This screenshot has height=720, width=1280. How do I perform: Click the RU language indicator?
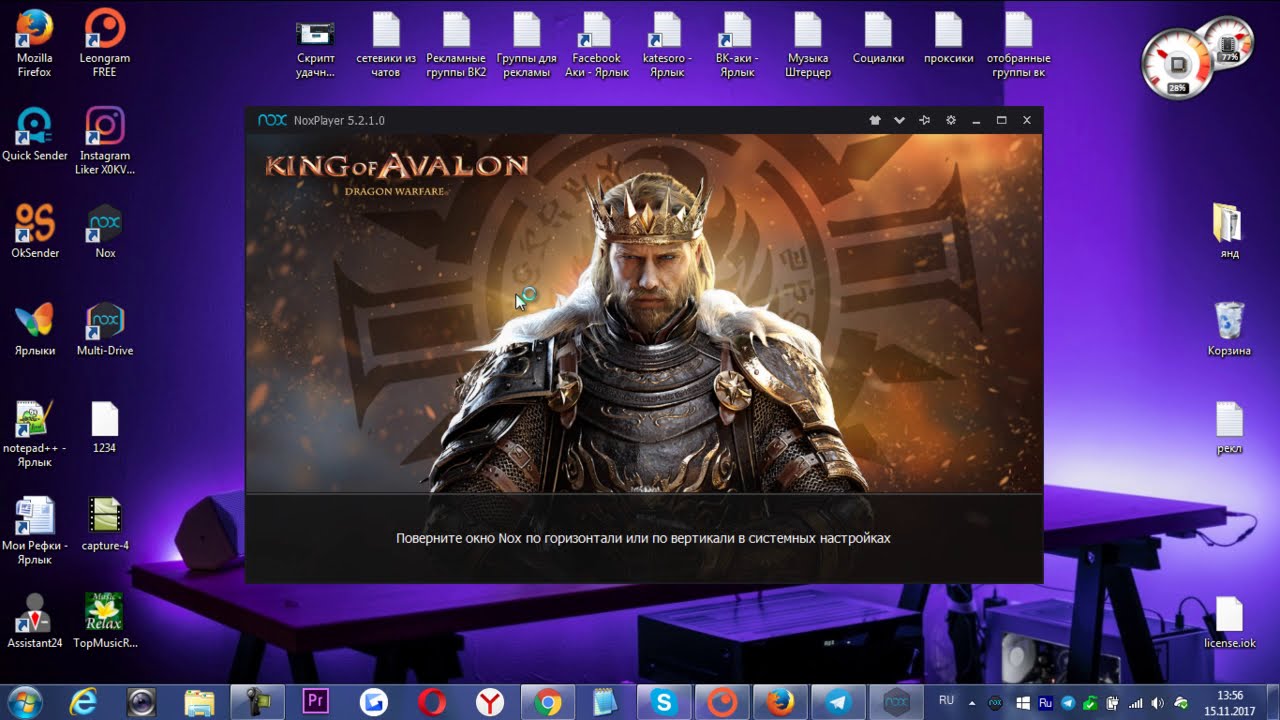[x=947, y=701]
